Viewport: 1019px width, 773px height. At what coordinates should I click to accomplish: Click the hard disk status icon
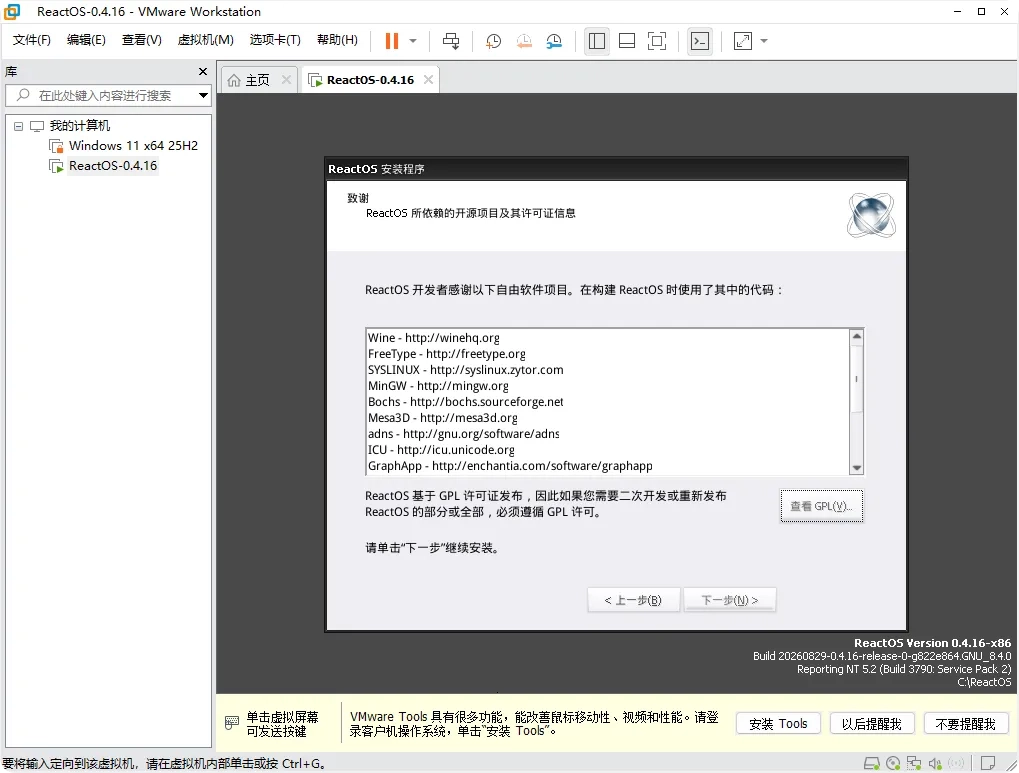click(x=871, y=763)
